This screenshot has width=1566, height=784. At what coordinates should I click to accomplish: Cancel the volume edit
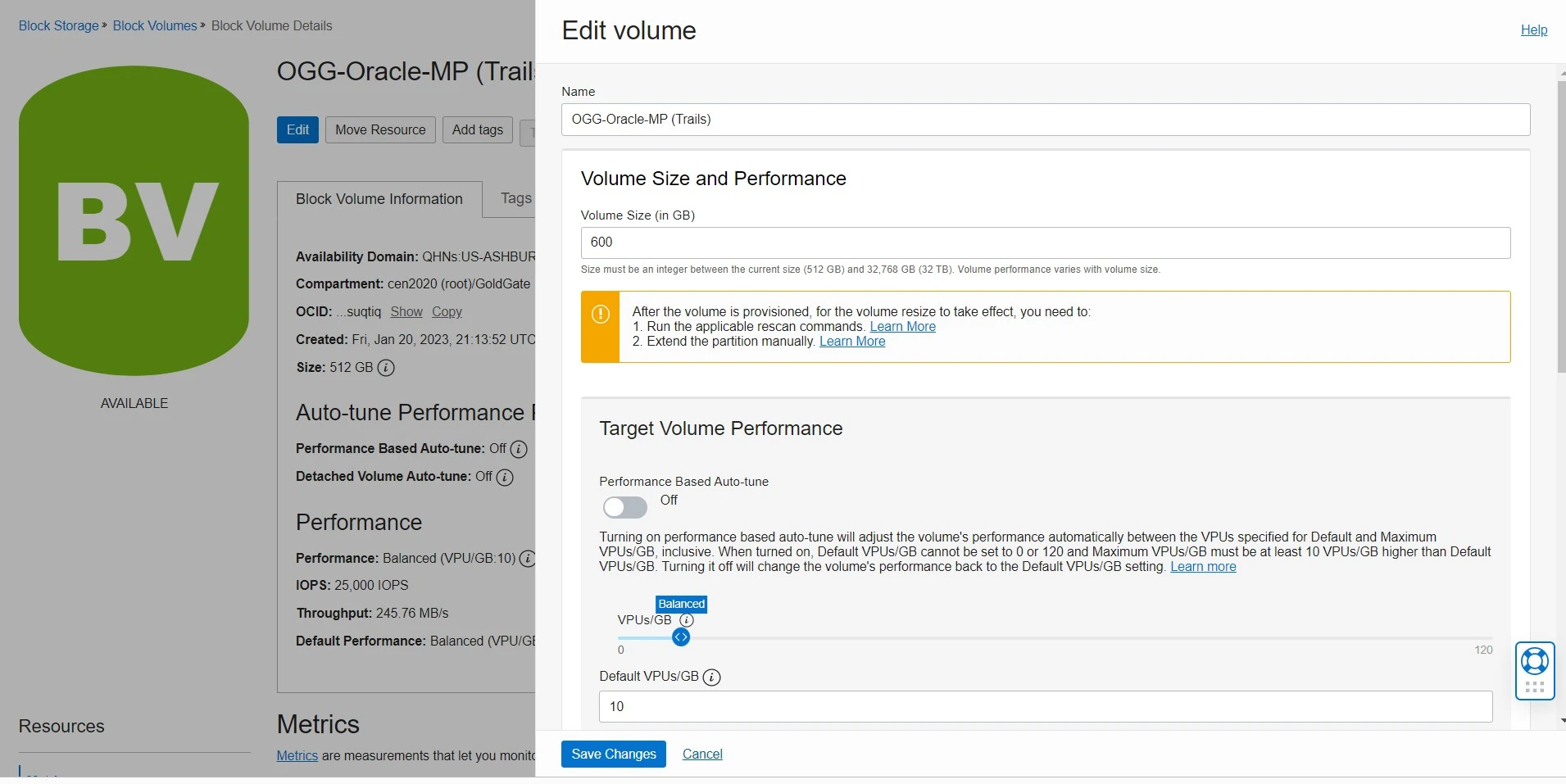701,754
